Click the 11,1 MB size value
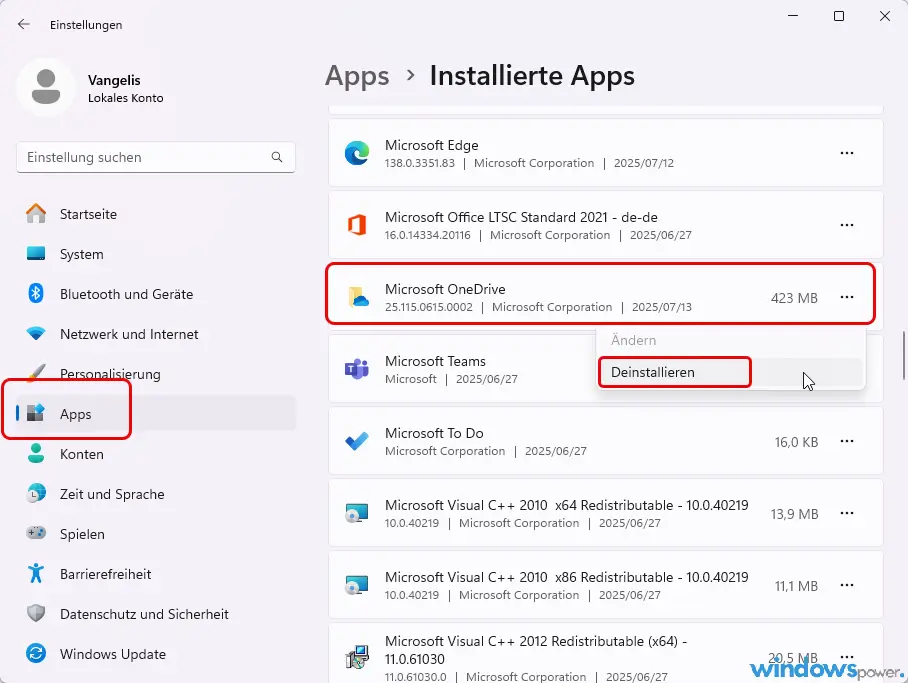Image resolution: width=908 pixels, height=683 pixels. [796, 586]
